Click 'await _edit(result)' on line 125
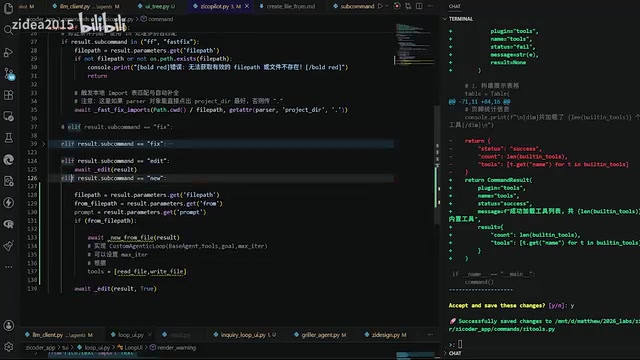640x360 pixels. 106,169
